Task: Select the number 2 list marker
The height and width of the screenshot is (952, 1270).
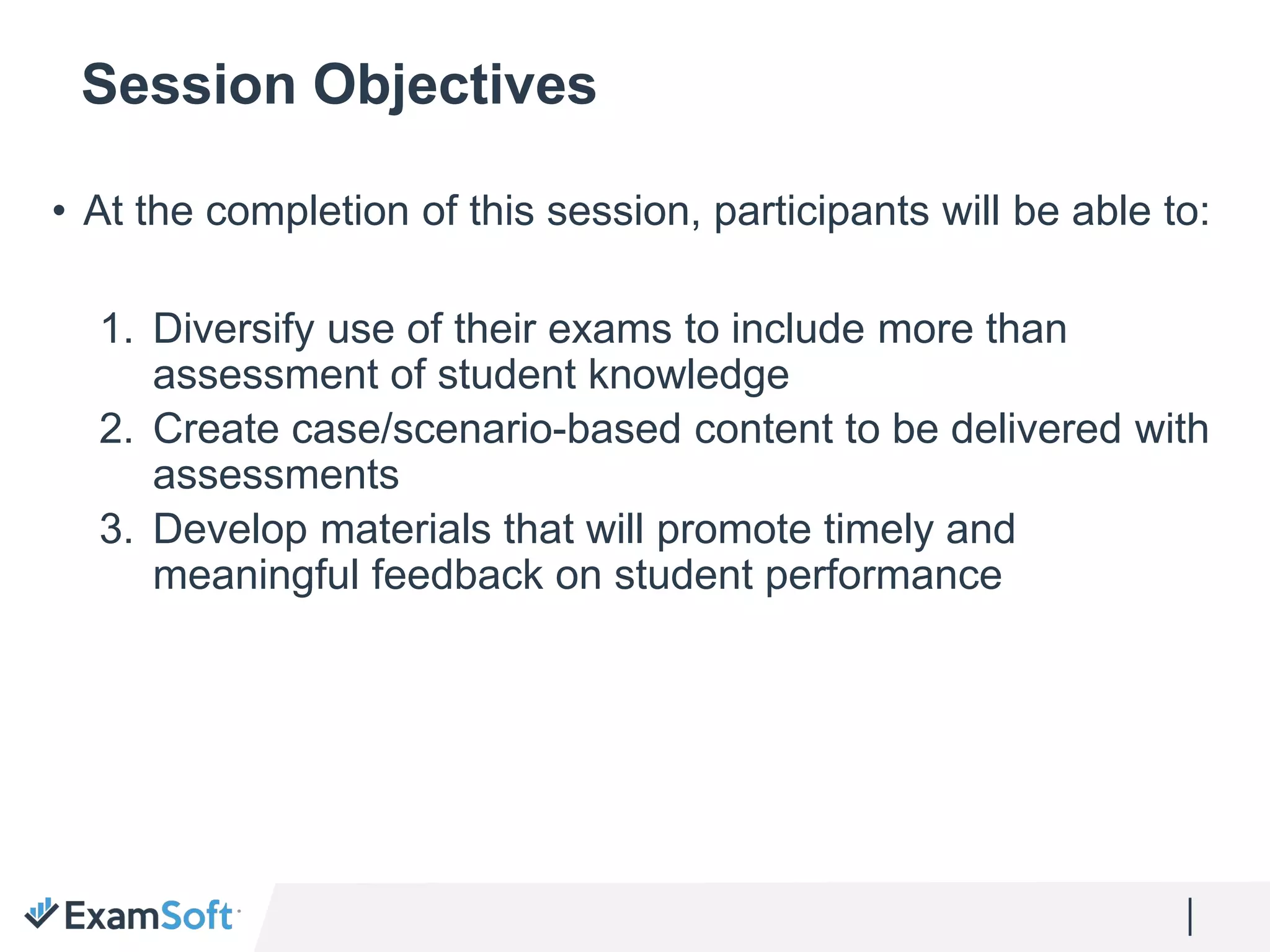Action: pos(116,429)
